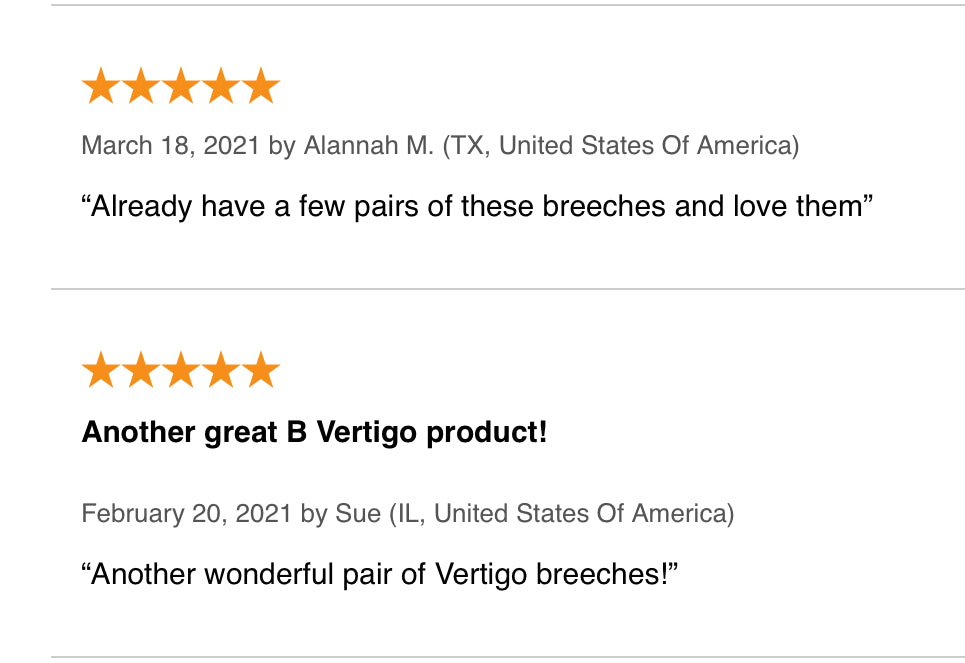Click the divider line between the two reviews

click(x=508, y=288)
